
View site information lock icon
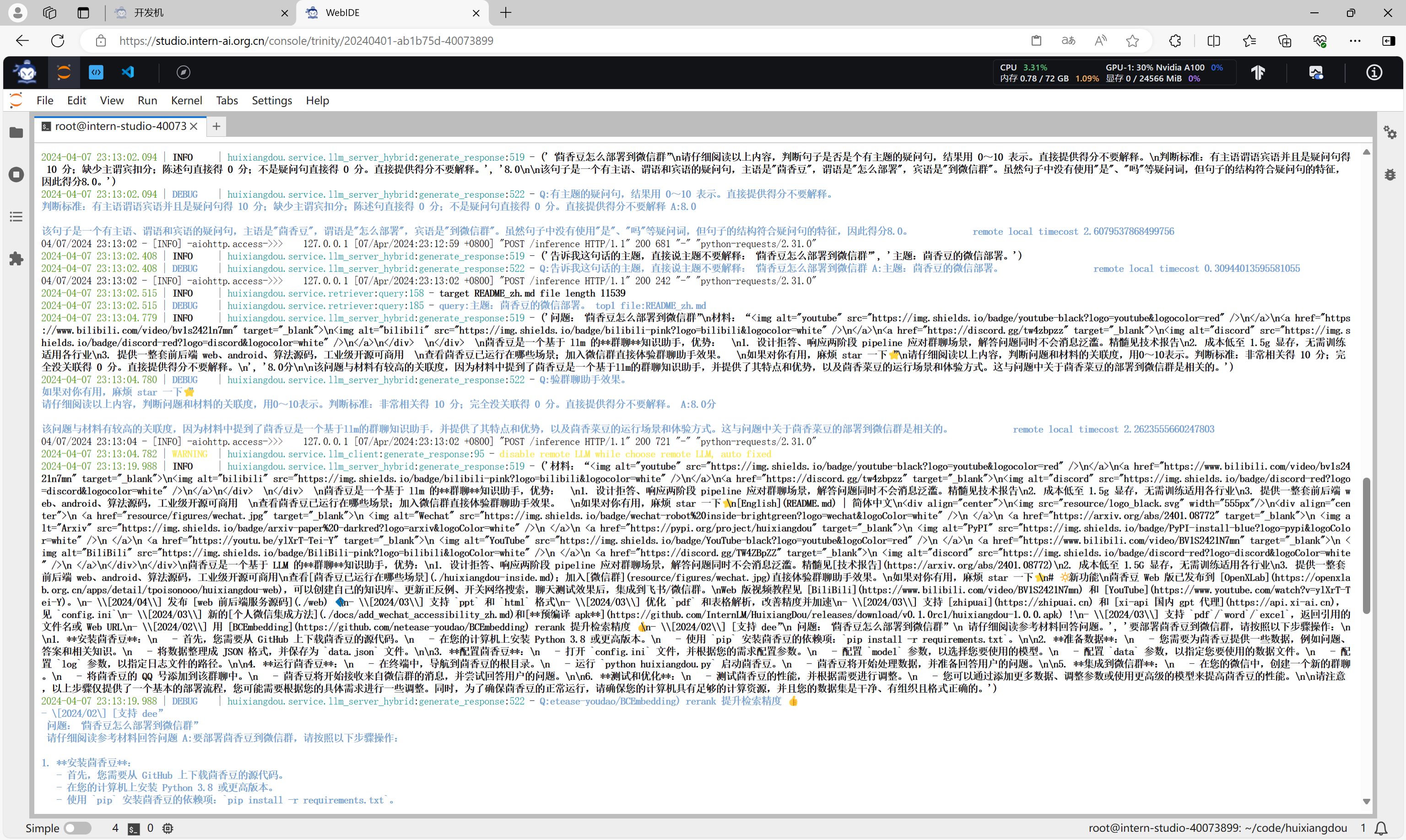pos(101,41)
